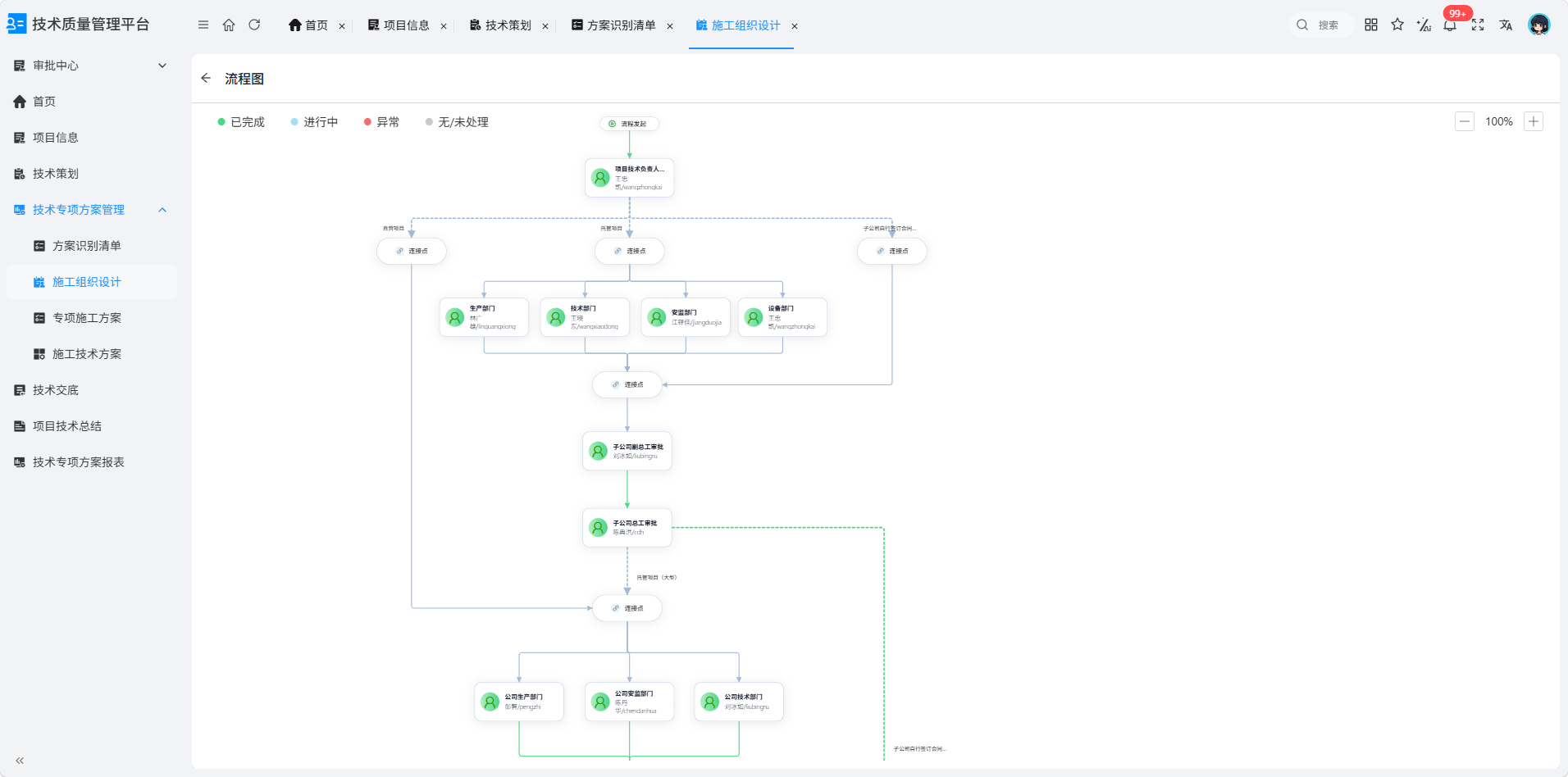Click the user avatar in top right

tap(1539, 25)
